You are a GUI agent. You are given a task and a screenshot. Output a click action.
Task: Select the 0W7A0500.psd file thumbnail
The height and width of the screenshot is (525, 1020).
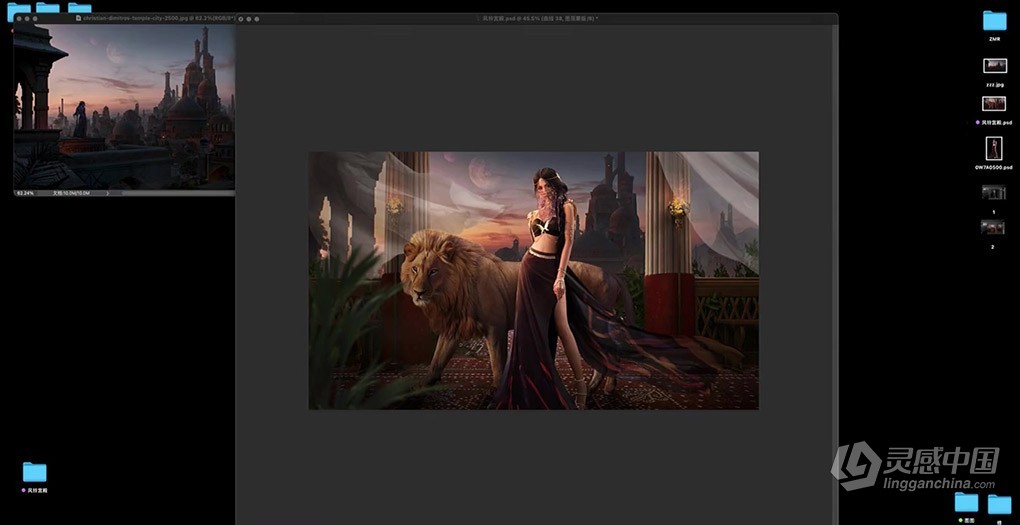[x=994, y=147]
